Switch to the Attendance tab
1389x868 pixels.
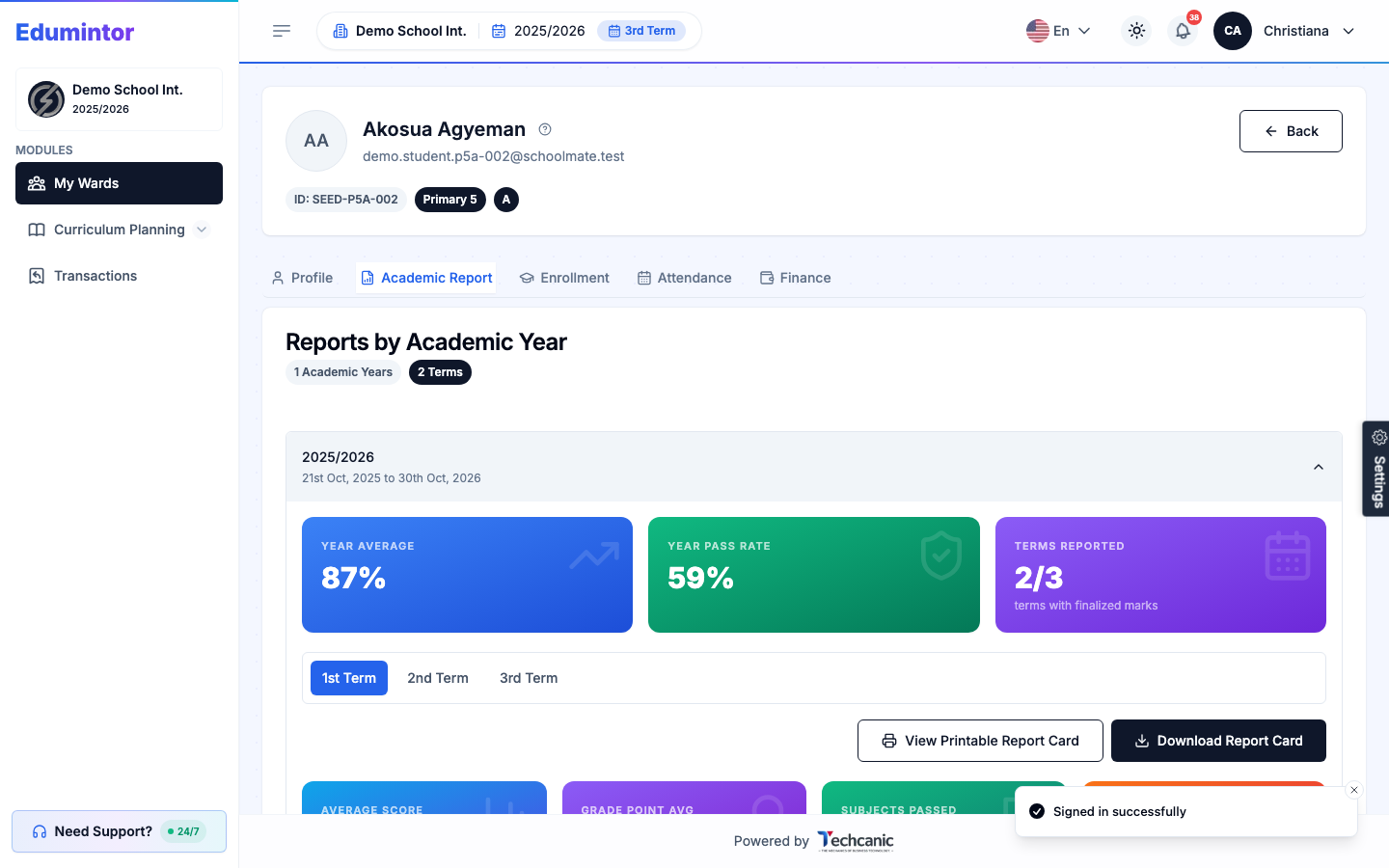685,278
